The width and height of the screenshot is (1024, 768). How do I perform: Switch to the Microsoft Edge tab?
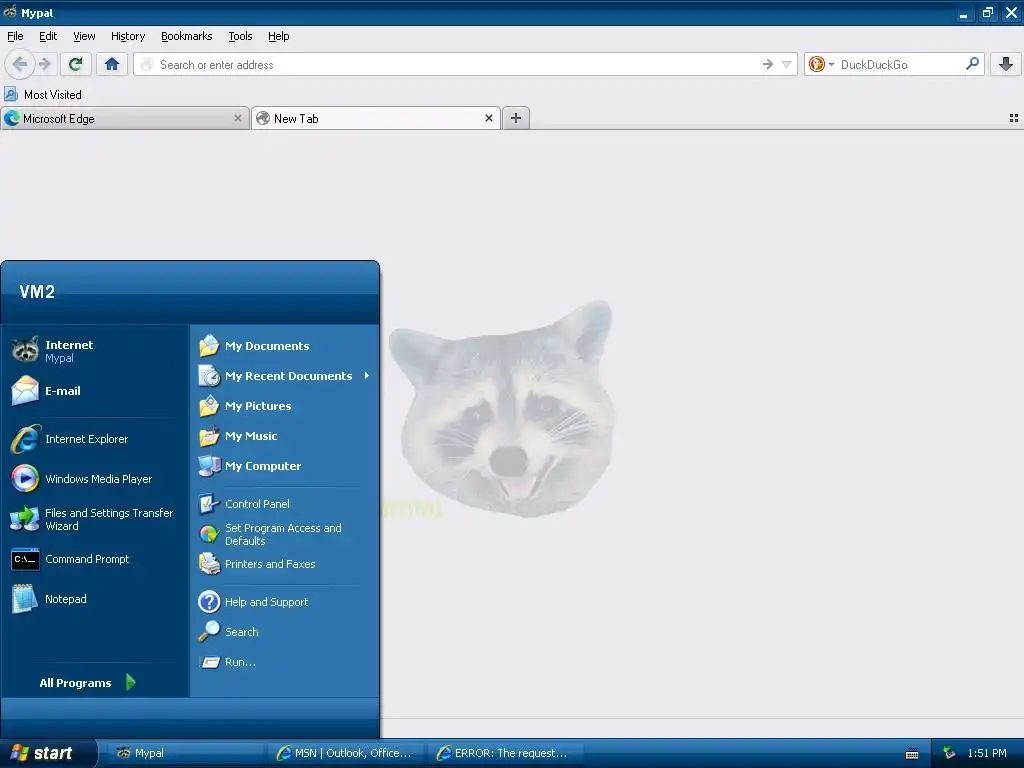(125, 118)
